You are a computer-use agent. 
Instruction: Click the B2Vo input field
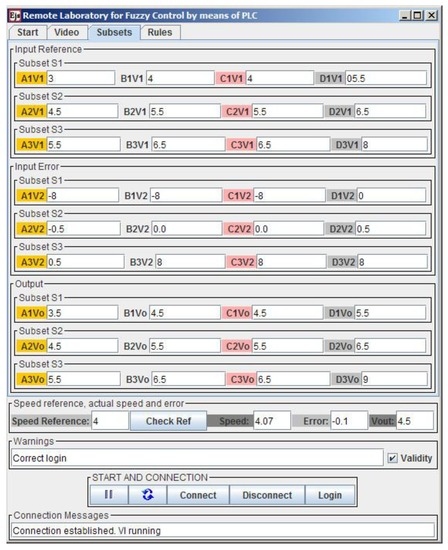click(x=185, y=346)
